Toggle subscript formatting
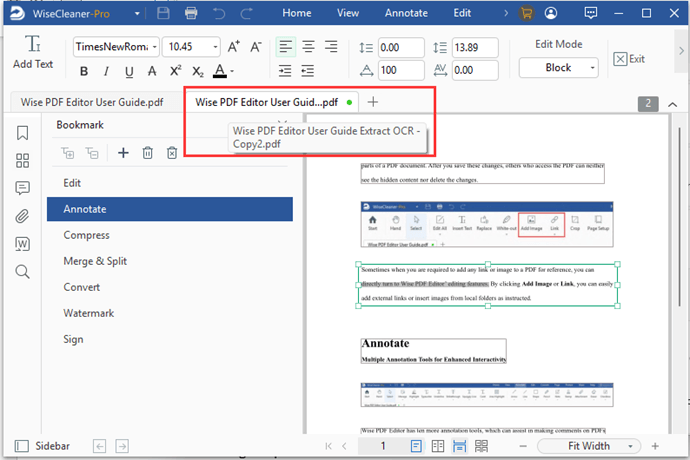 point(198,72)
